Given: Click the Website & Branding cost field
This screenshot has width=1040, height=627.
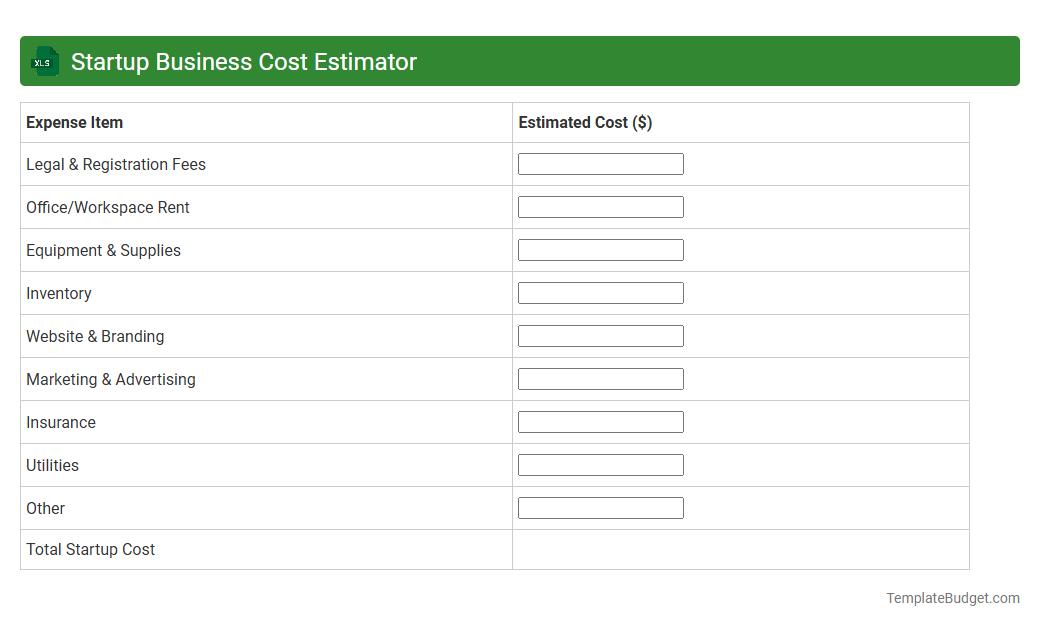Looking at the screenshot, I should pyautogui.click(x=600, y=335).
